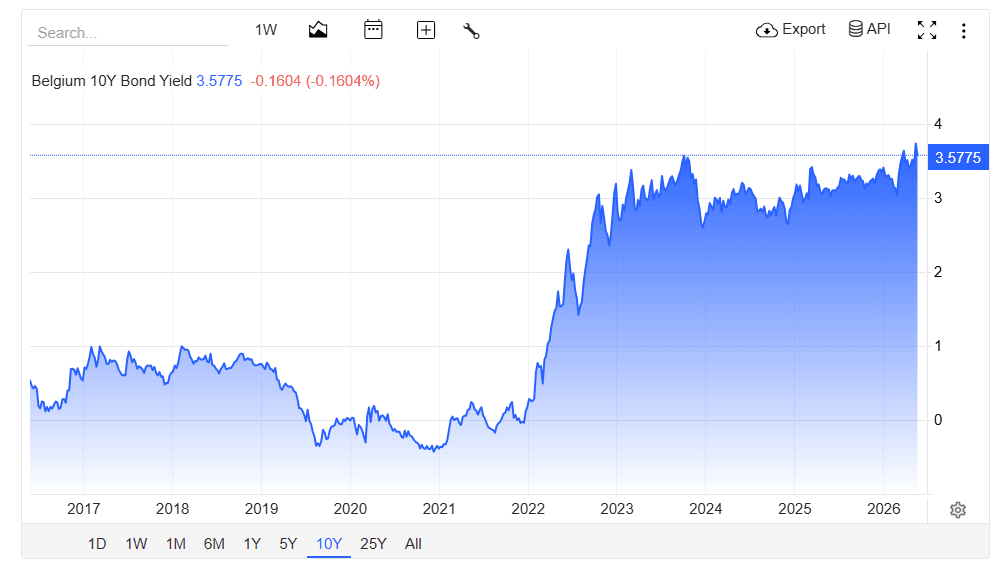This screenshot has width=998, height=568.
Task: Select the 5Y time range
Action: coord(288,544)
